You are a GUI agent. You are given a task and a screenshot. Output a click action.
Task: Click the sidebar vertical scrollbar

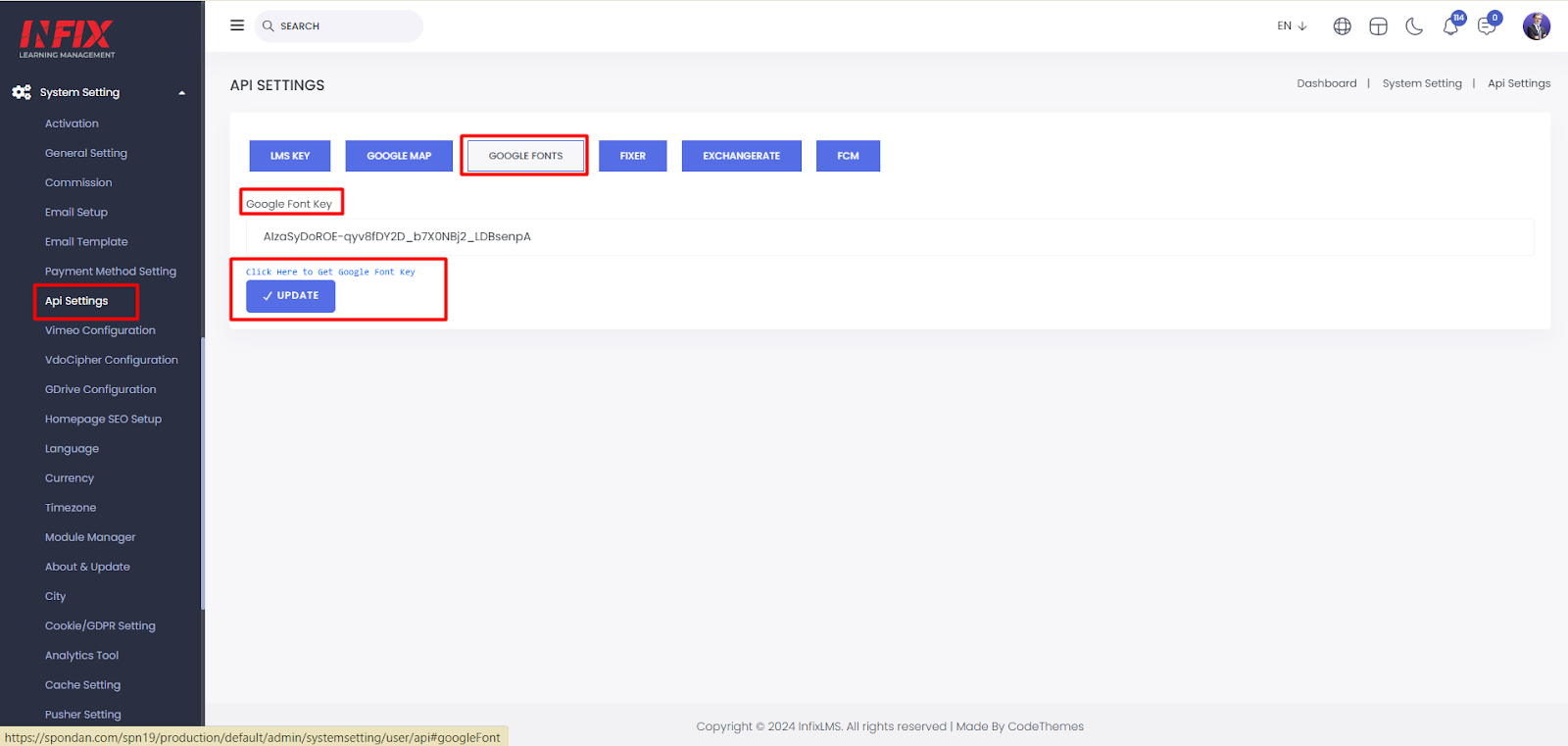(203, 473)
